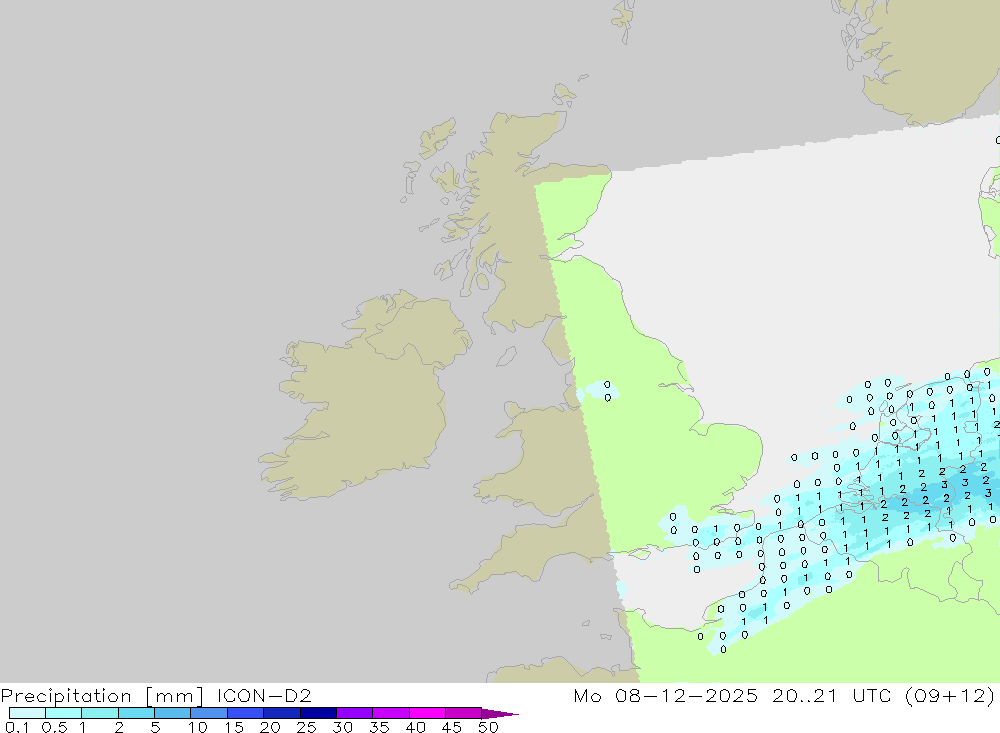Click the 10–15 mm blue legend swatch
This screenshot has width=1000, height=733.
coord(209,713)
